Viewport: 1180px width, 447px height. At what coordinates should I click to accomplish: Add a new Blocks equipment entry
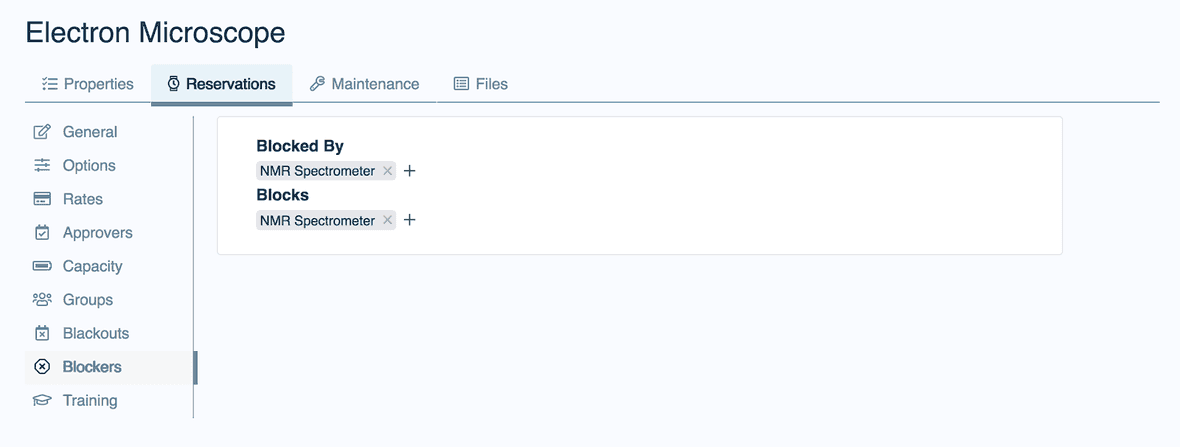point(409,220)
